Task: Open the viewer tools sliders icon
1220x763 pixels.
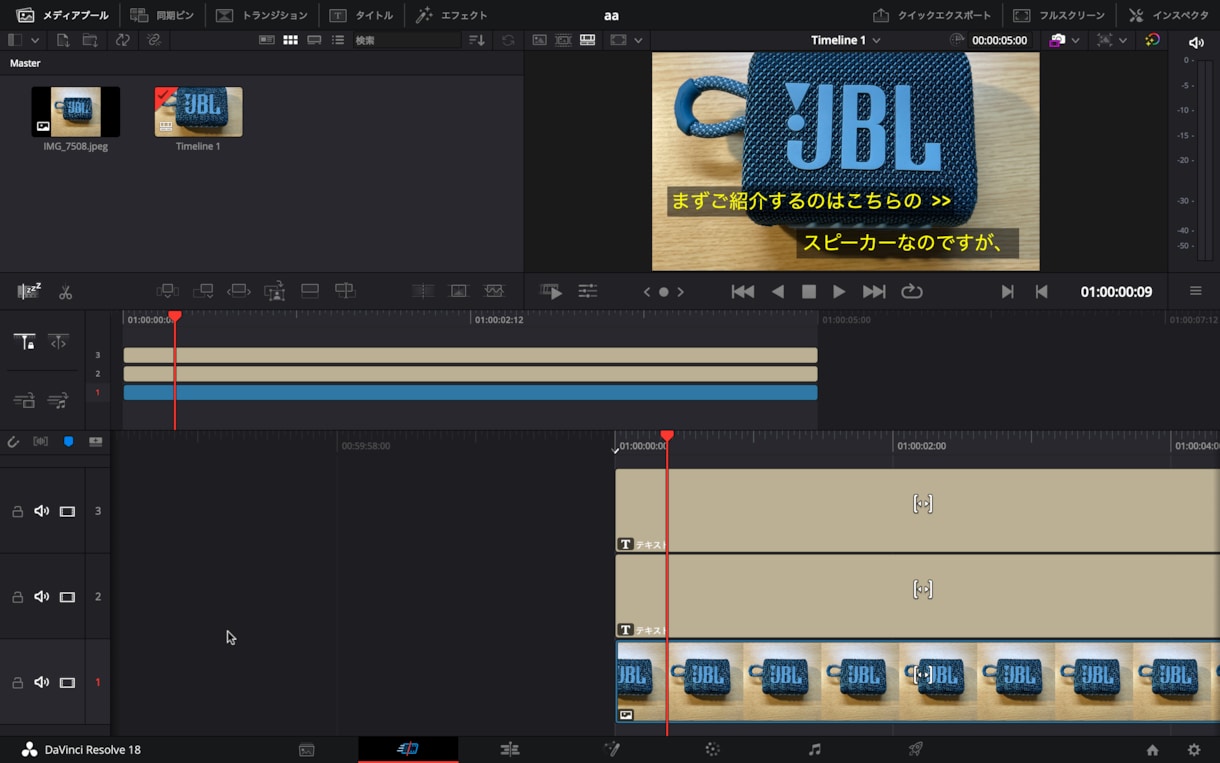Action: coord(588,291)
